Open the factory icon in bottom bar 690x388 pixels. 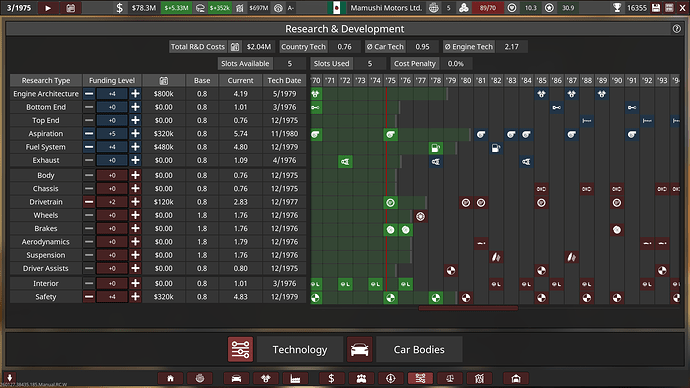[x=295, y=378]
